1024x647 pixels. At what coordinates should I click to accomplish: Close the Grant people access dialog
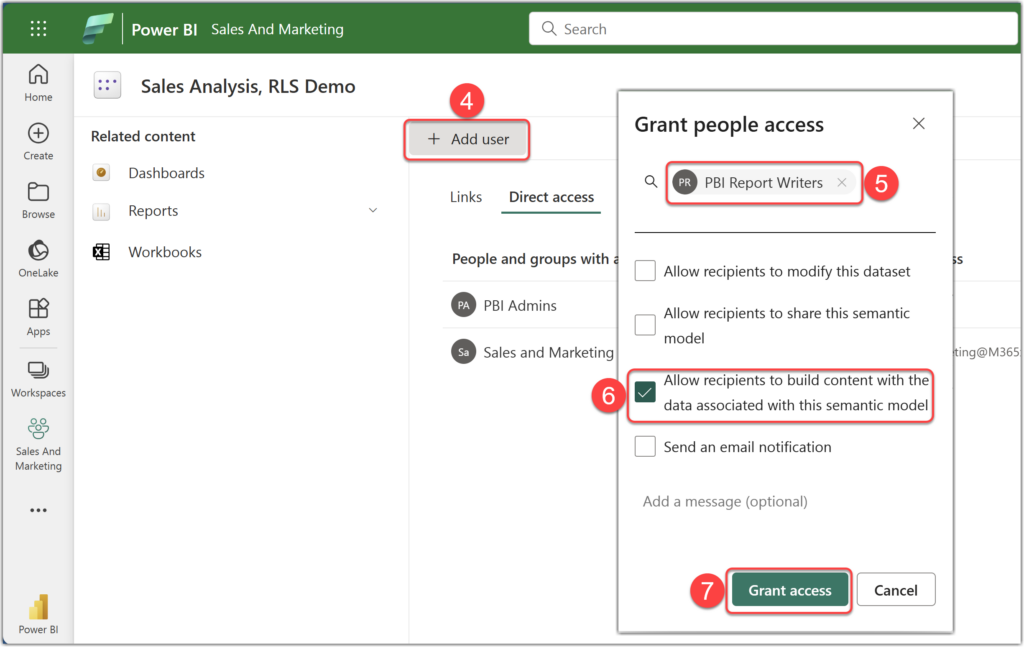(x=918, y=123)
